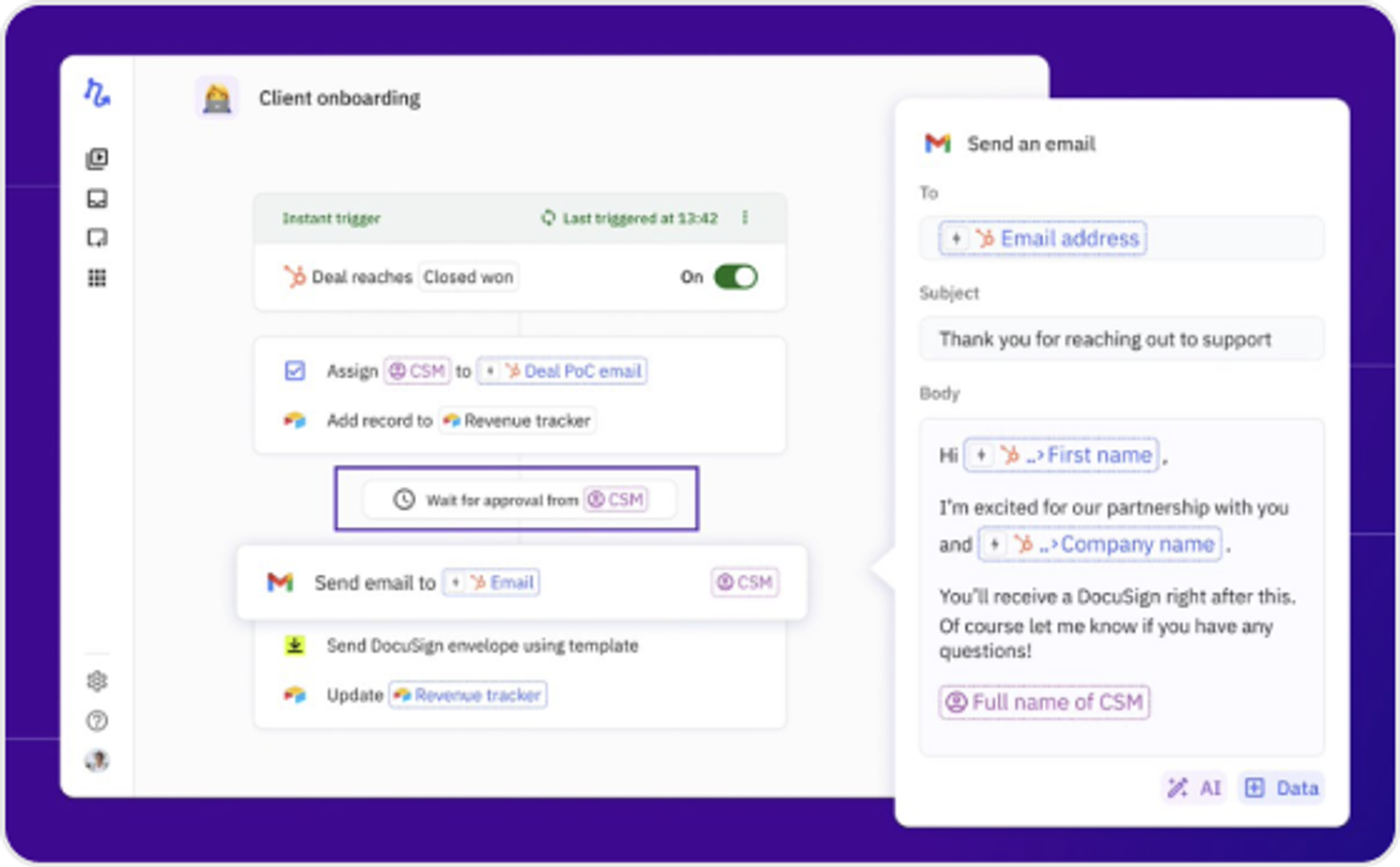Turn off the workflow On toggle
The height and width of the screenshot is (867, 1400).
736,277
